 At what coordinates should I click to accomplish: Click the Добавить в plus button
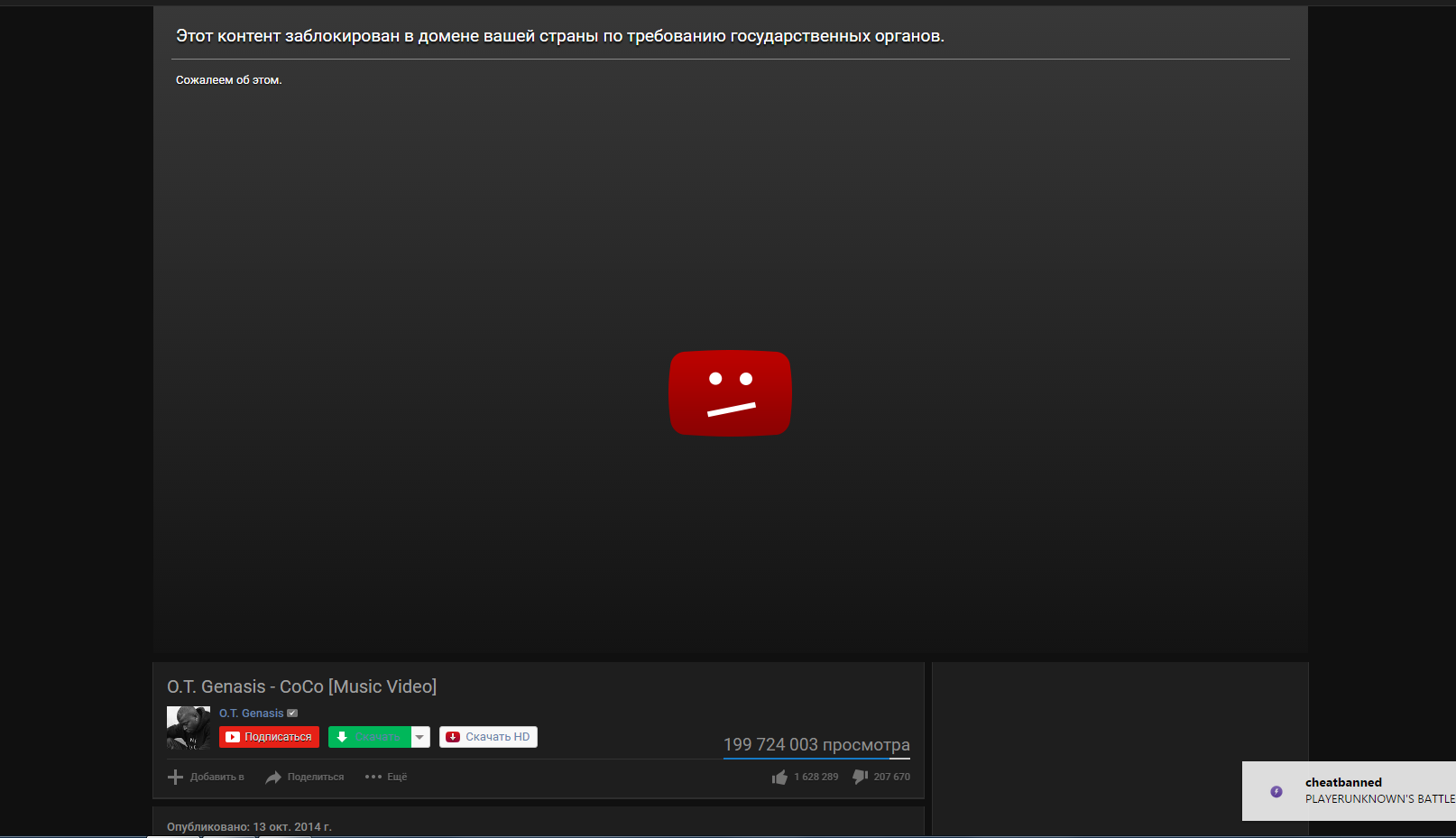point(206,777)
